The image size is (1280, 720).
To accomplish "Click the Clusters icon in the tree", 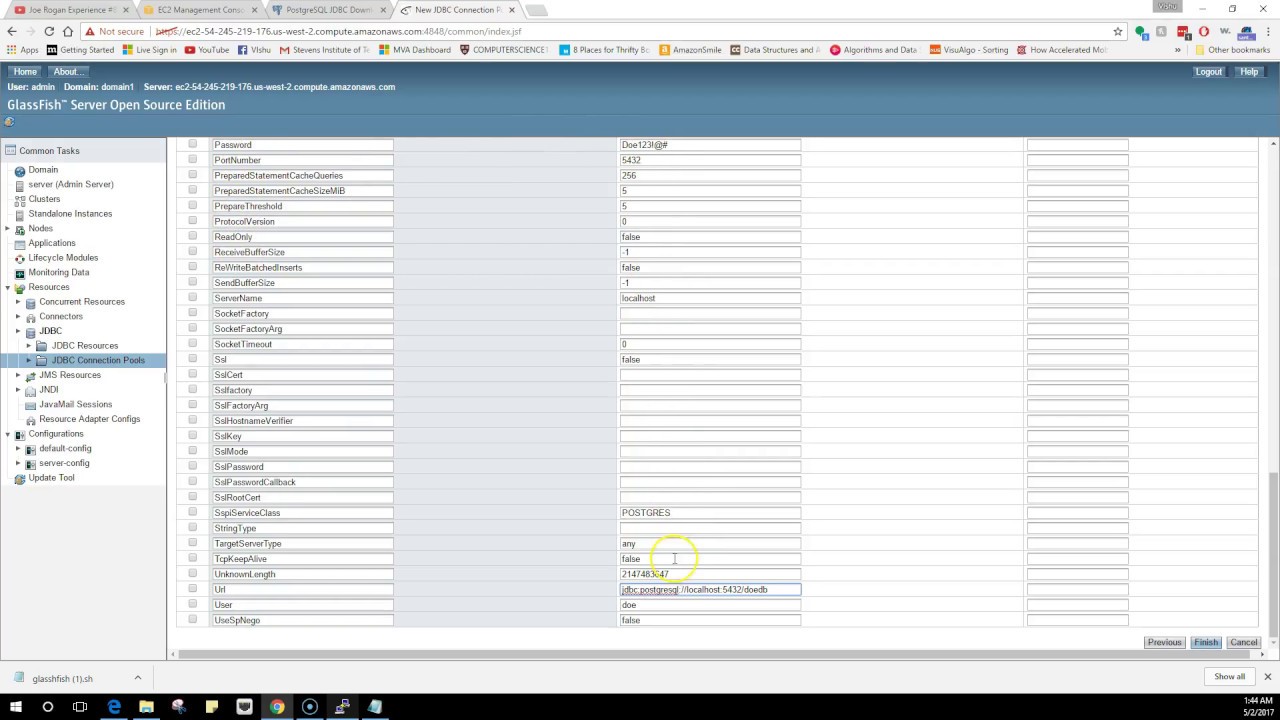I will coord(19,200).
